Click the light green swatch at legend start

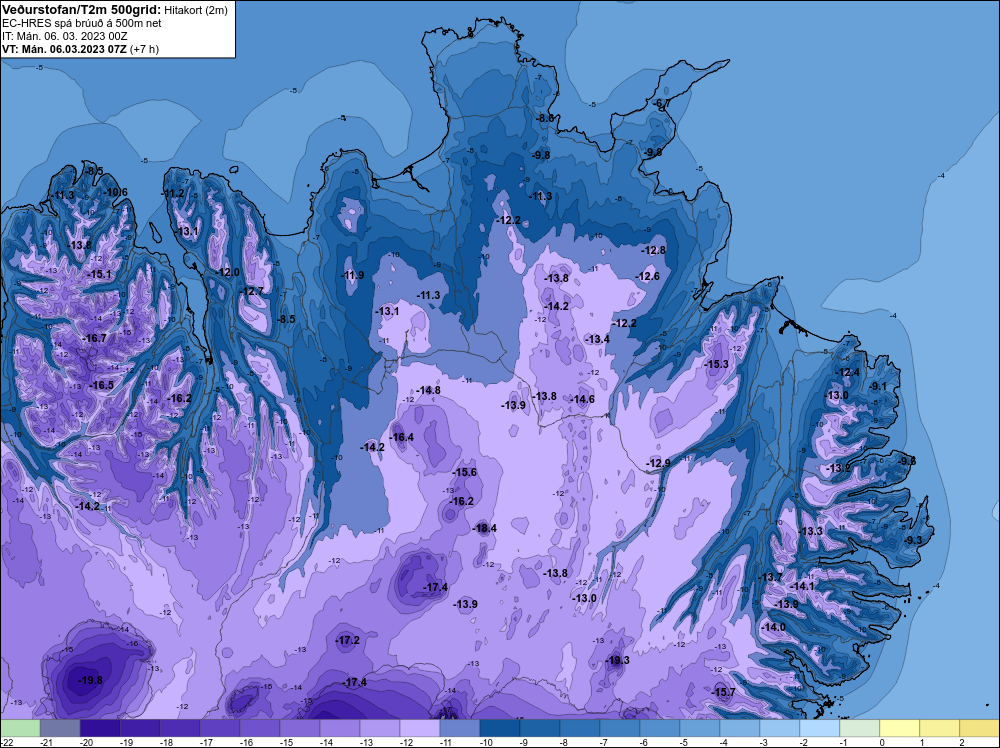pyautogui.click(x=20, y=728)
